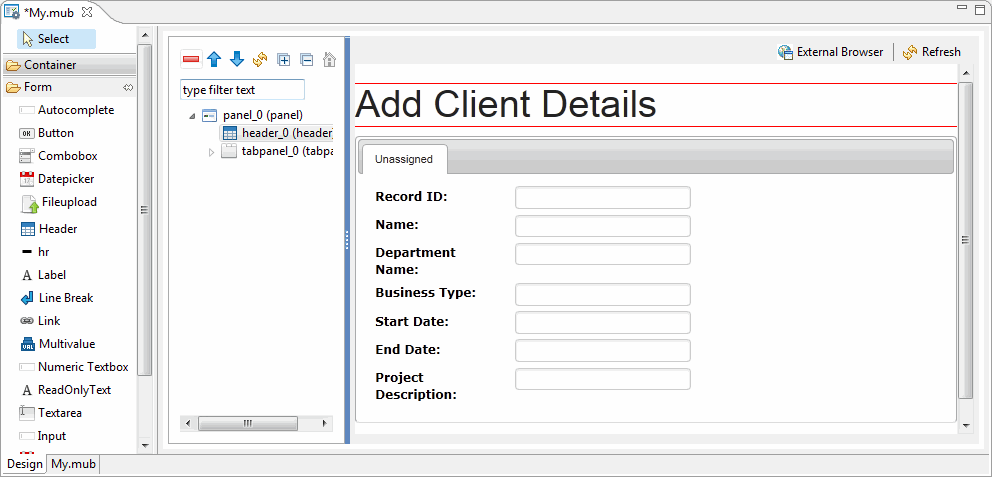The width and height of the screenshot is (992, 477).
Task: Click the outline scrollbar left arrow
Action: tap(187, 423)
